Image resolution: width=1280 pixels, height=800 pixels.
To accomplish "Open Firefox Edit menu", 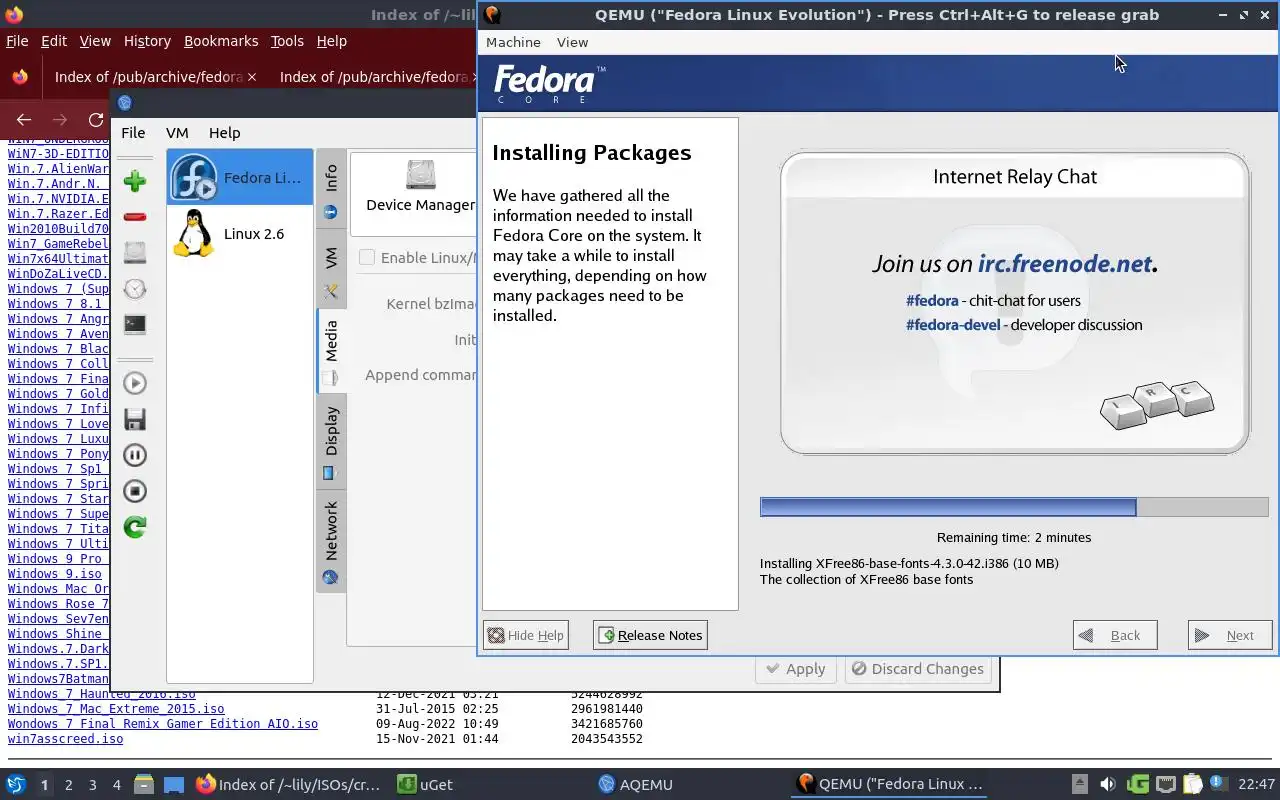I will [x=54, y=41].
